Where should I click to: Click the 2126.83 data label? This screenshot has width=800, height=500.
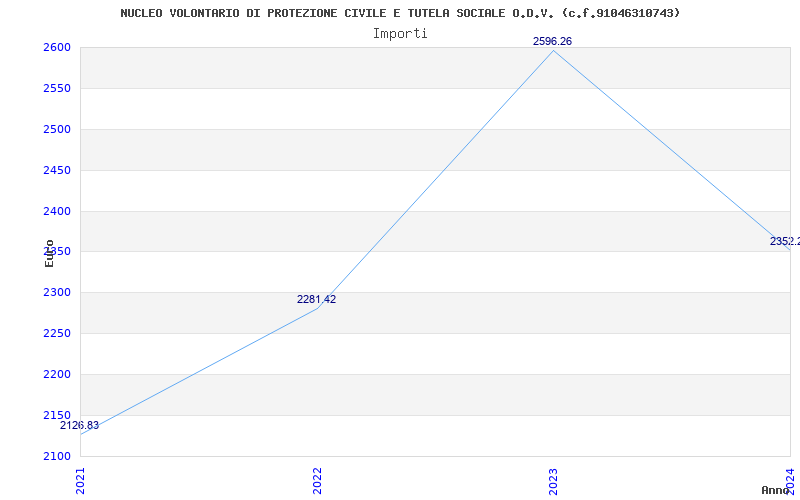[79, 426]
